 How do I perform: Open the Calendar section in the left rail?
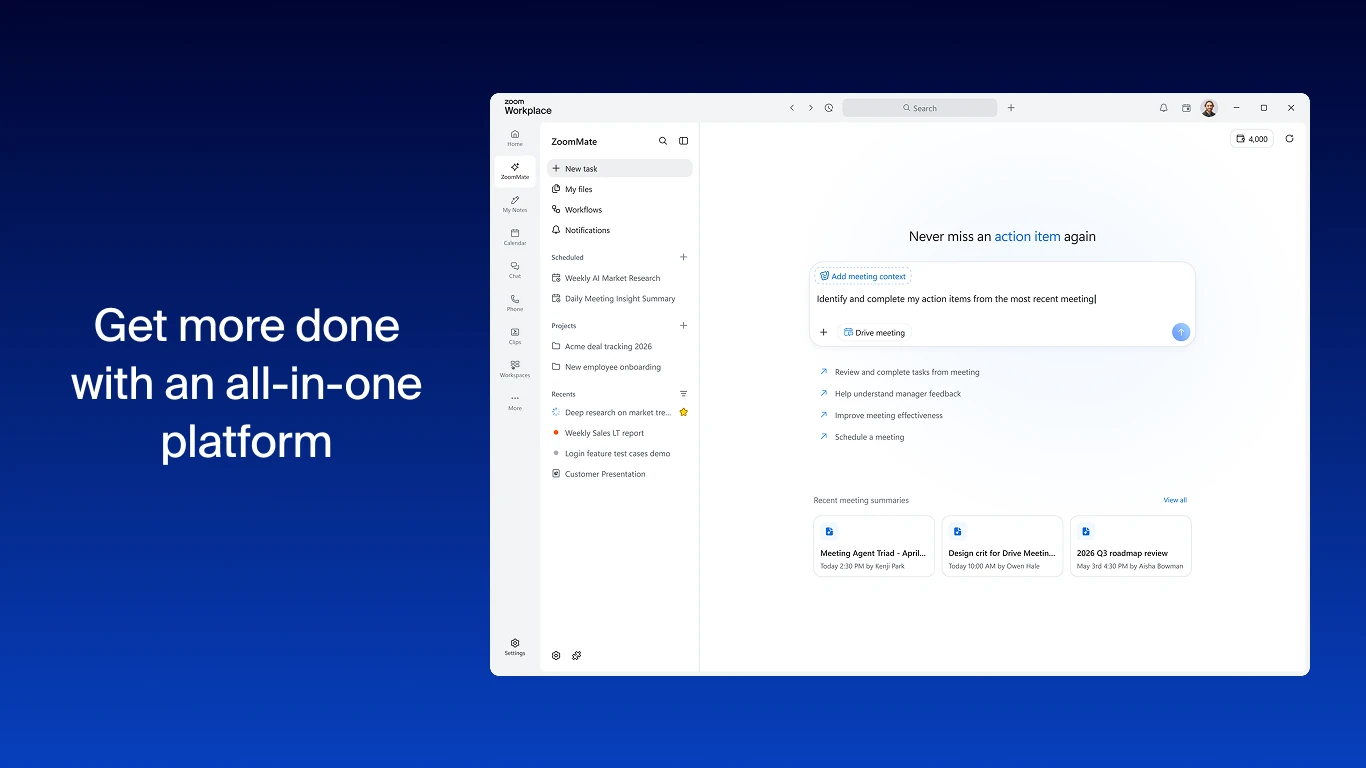coord(515,237)
